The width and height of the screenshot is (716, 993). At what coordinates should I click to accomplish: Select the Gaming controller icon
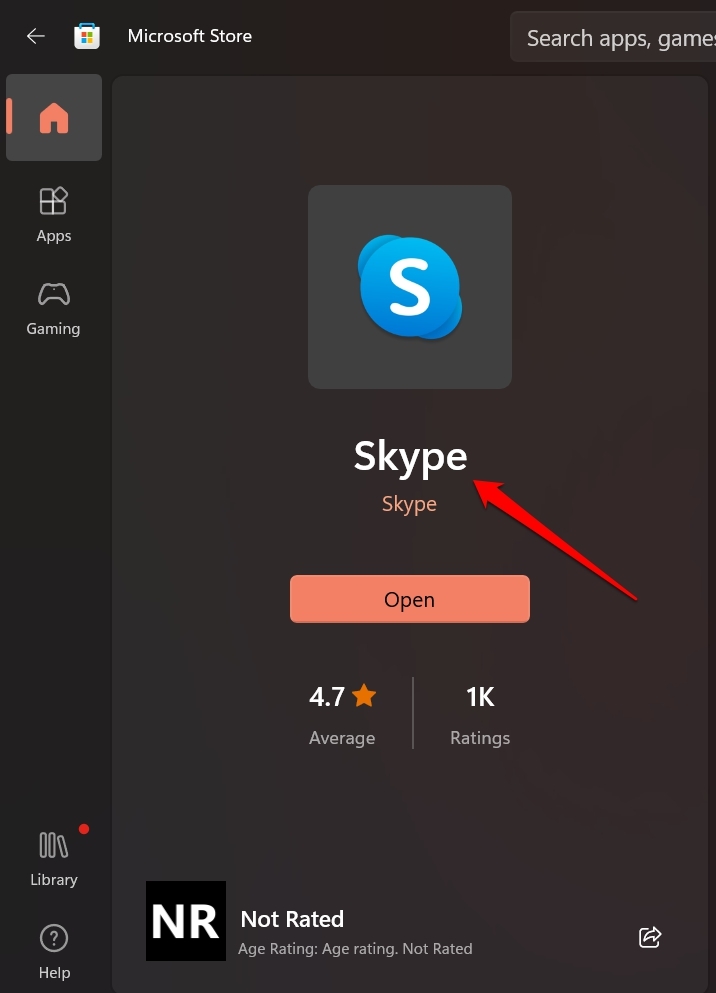[53, 295]
